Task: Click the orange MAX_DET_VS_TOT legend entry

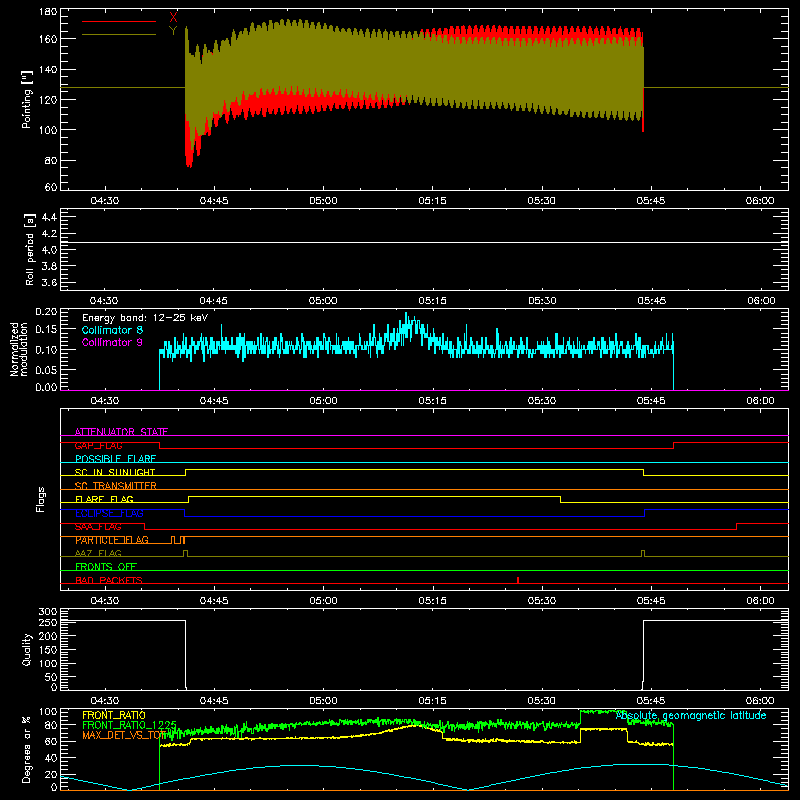Action: pyautogui.click(x=125, y=735)
